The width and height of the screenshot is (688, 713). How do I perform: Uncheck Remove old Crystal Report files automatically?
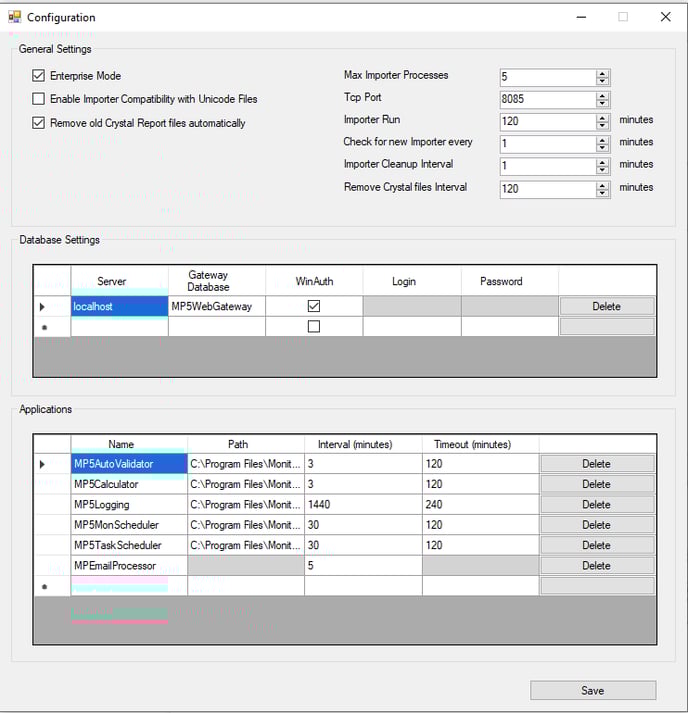pyautogui.click(x=39, y=123)
